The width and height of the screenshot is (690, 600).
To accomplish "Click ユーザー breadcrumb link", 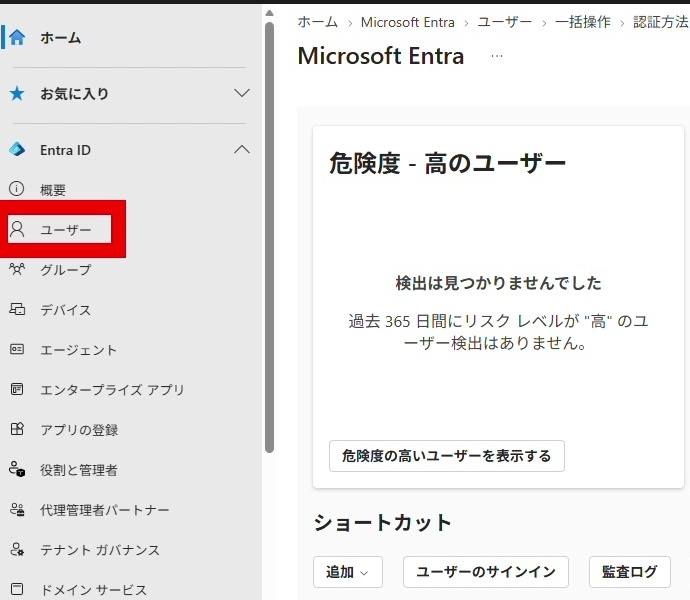I will [x=504, y=22].
